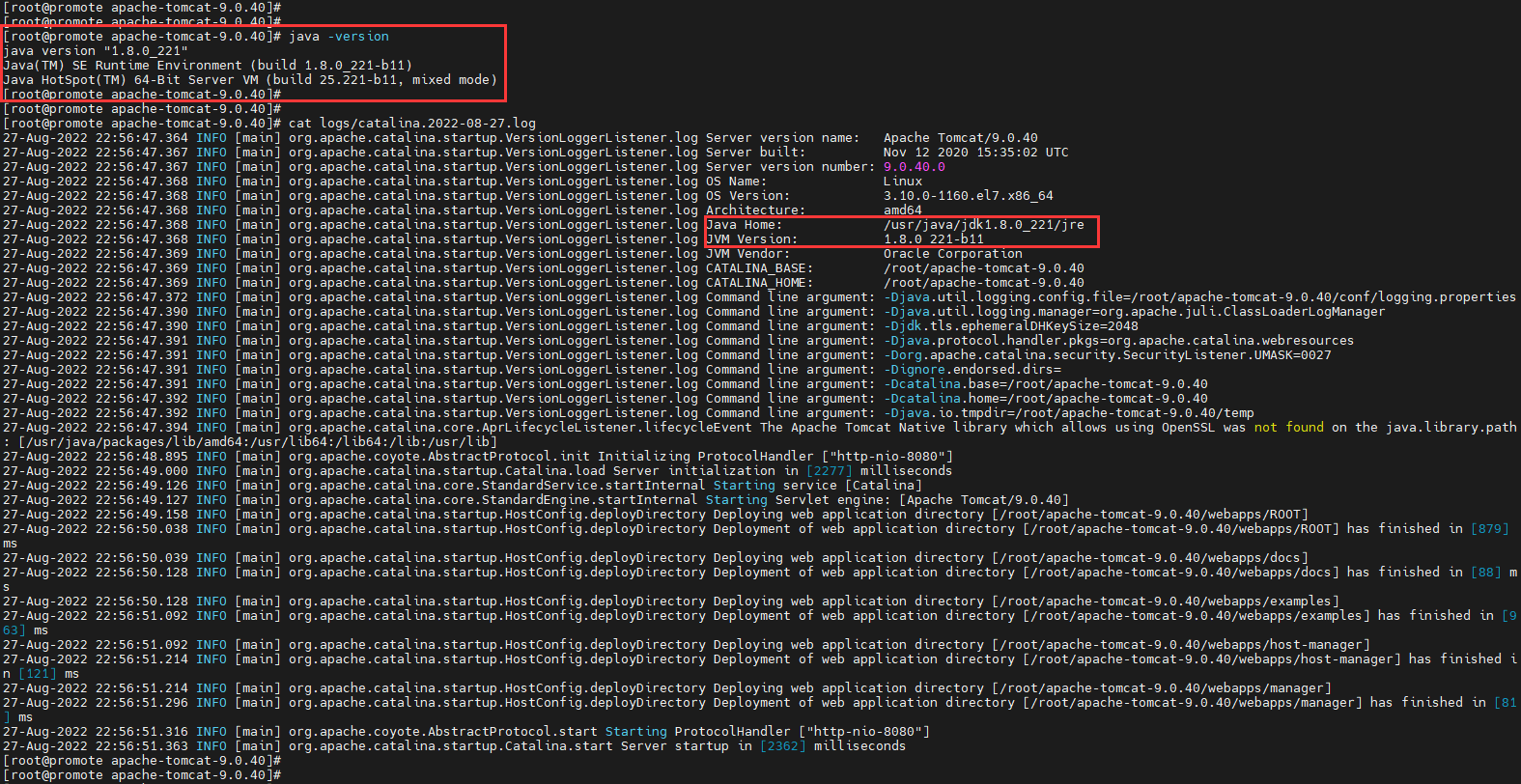The image size is (1521, 784).
Task: Click the "Java Home:" label
Action: [745, 225]
